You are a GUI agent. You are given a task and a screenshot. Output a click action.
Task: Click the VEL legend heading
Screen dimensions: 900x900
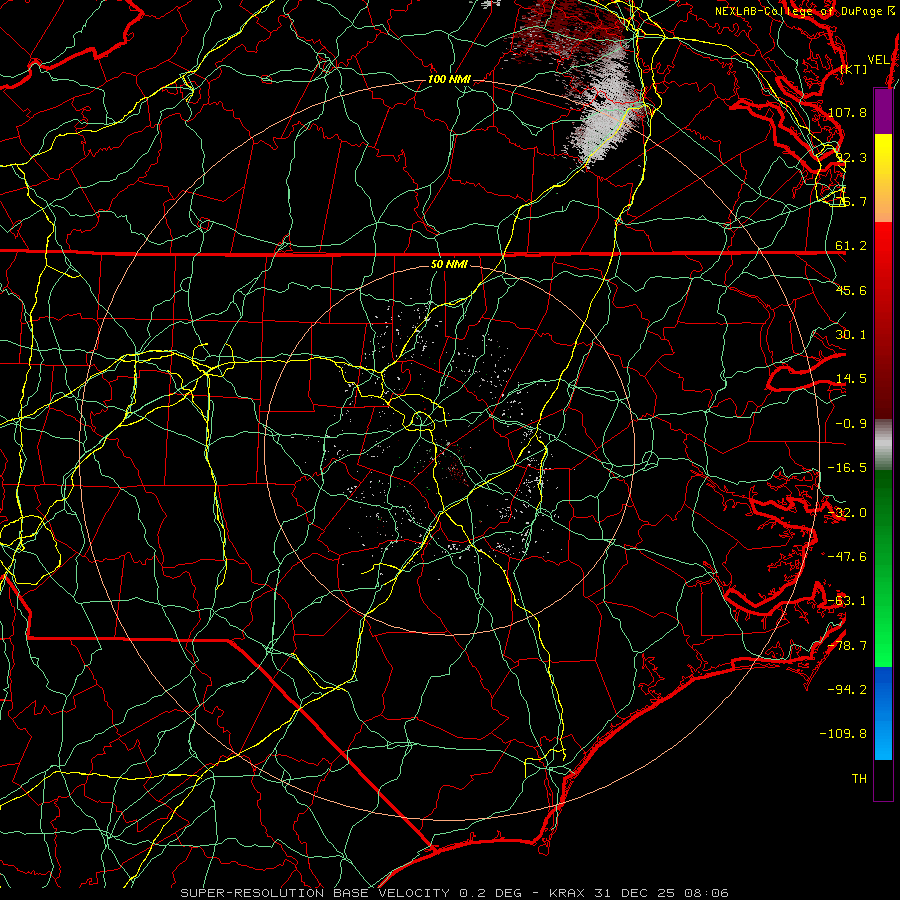point(879,60)
